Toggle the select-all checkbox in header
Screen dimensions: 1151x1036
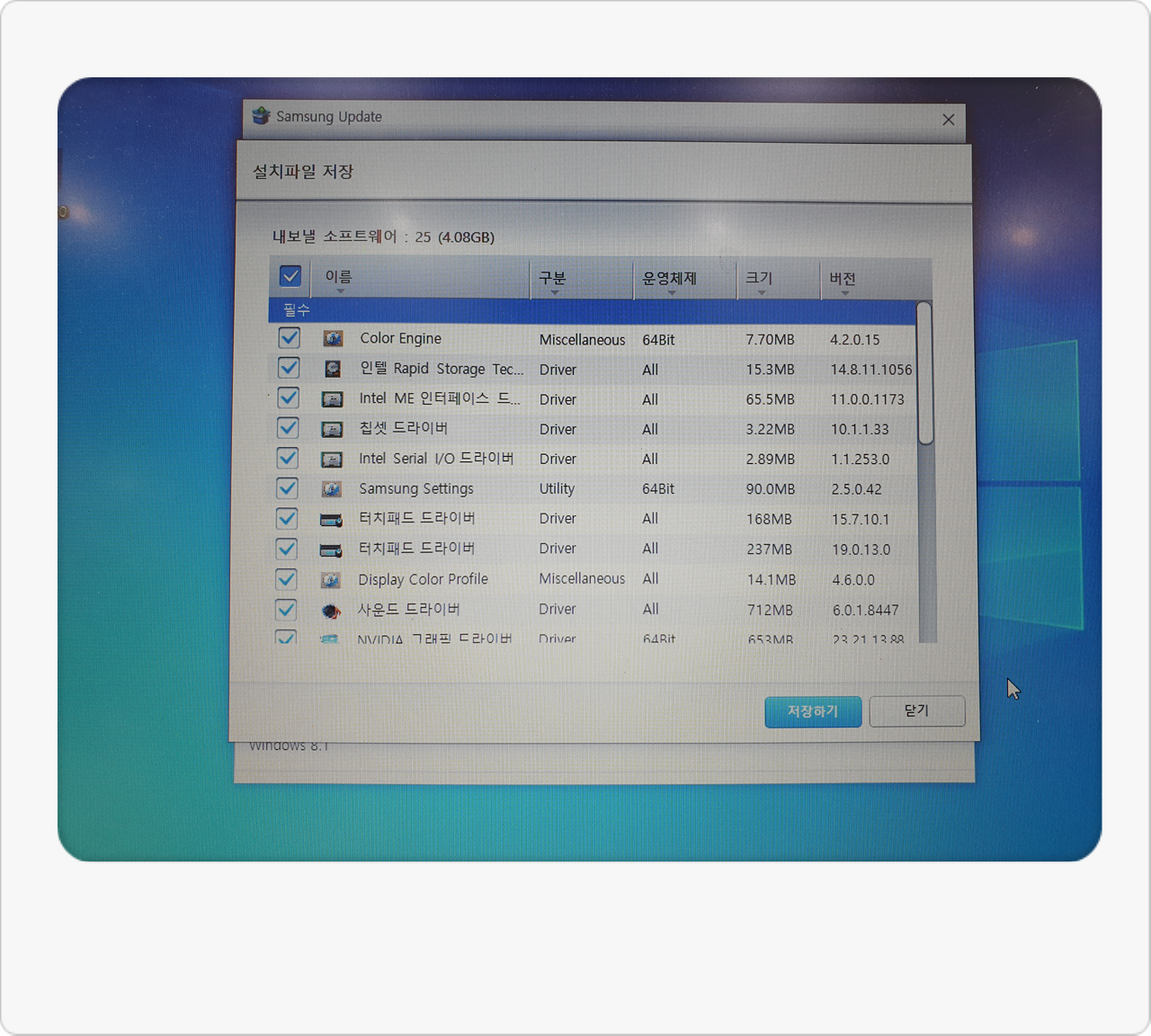click(290, 276)
